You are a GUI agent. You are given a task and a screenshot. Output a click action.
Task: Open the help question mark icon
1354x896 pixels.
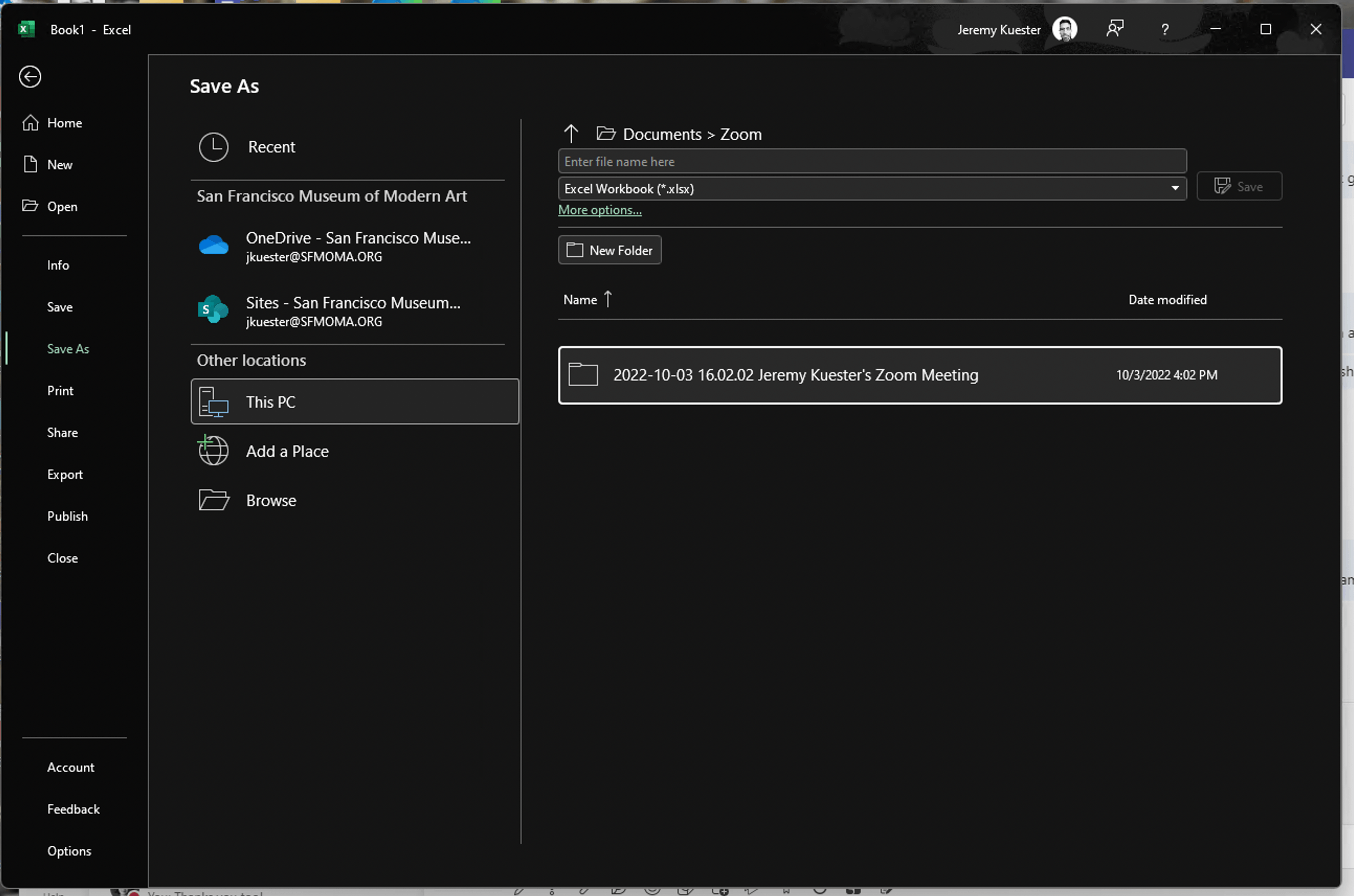1164,30
